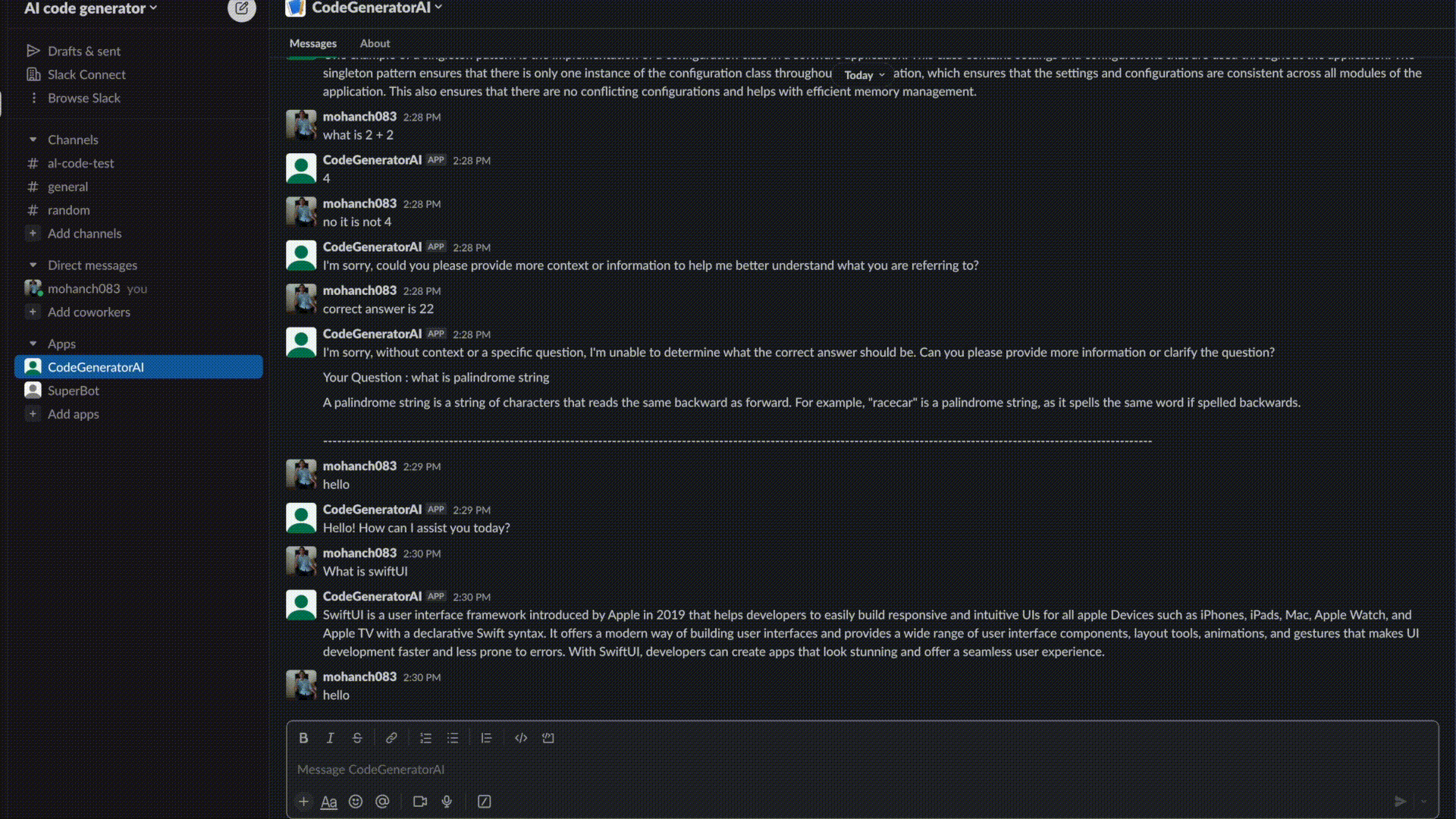Select the Messages tab
The width and height of the screenshot is (1456, 819).
[312, 42]
